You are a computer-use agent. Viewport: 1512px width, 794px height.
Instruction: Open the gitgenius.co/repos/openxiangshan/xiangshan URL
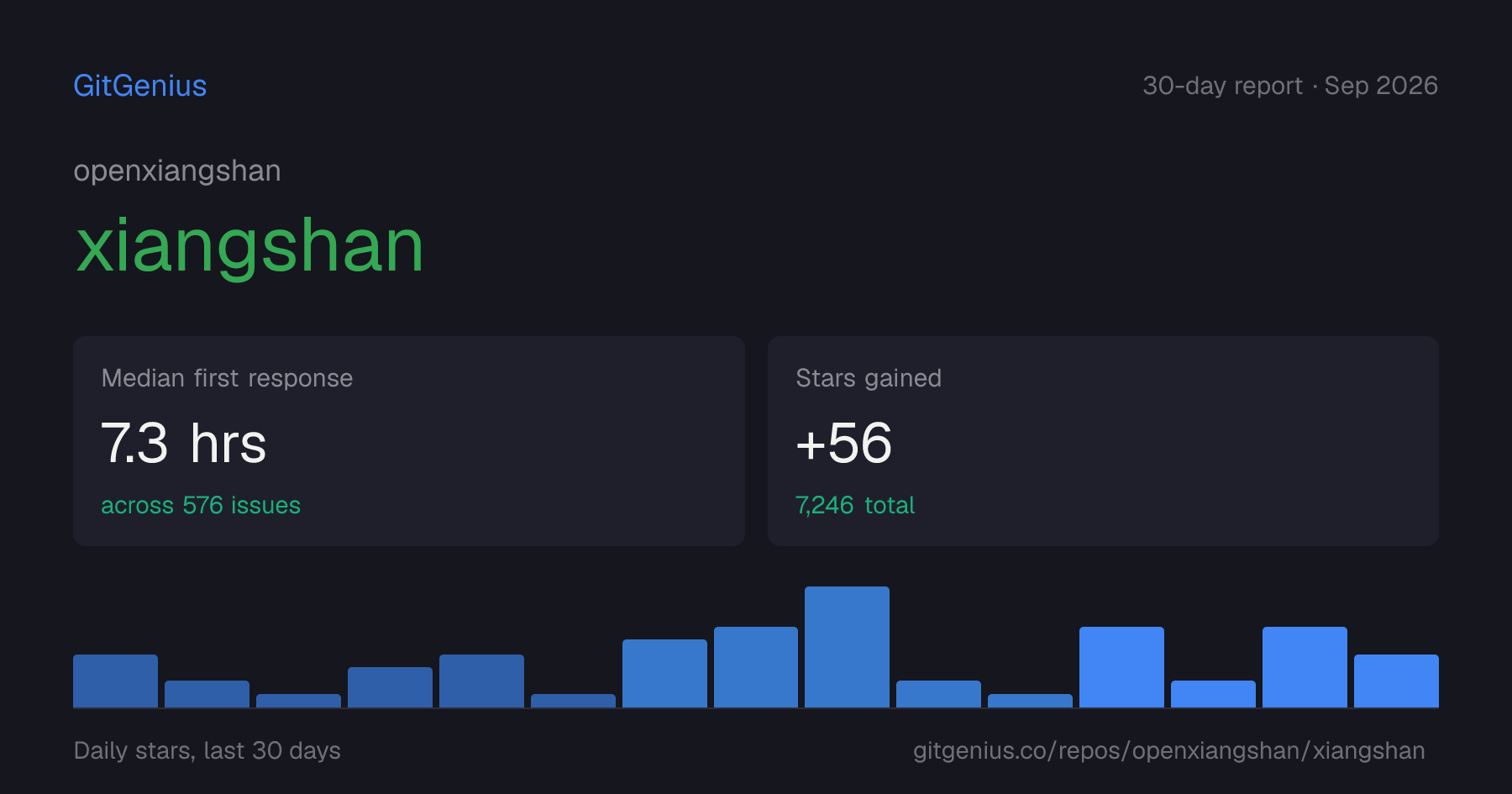point(1169,750)
